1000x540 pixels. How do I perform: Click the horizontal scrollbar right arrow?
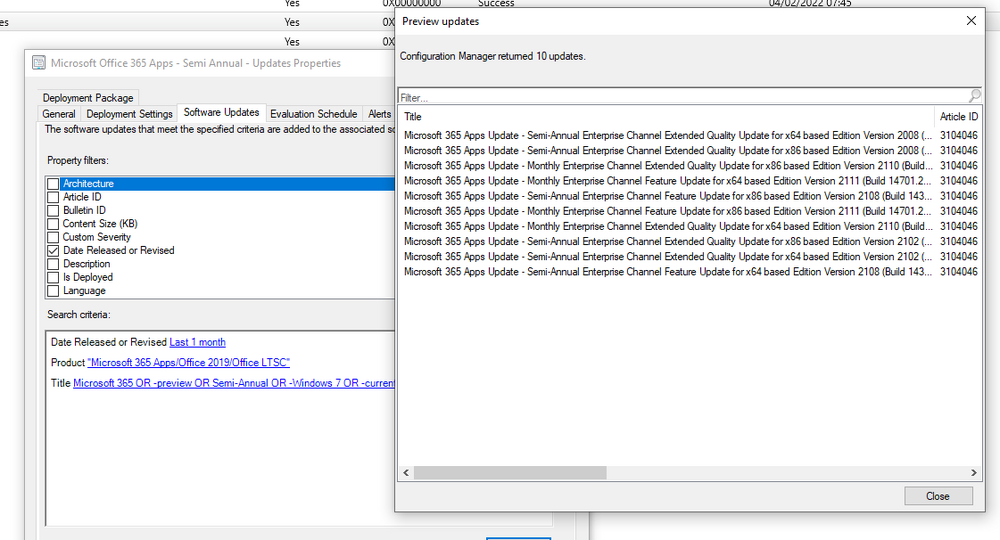(974, 473)
